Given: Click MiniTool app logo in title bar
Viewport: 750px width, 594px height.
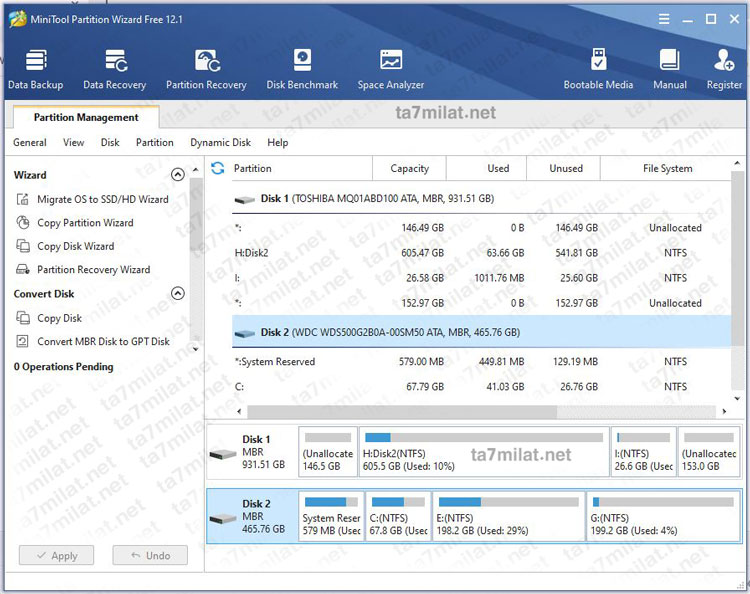Looking at the screenshot, I should point(18,19).
